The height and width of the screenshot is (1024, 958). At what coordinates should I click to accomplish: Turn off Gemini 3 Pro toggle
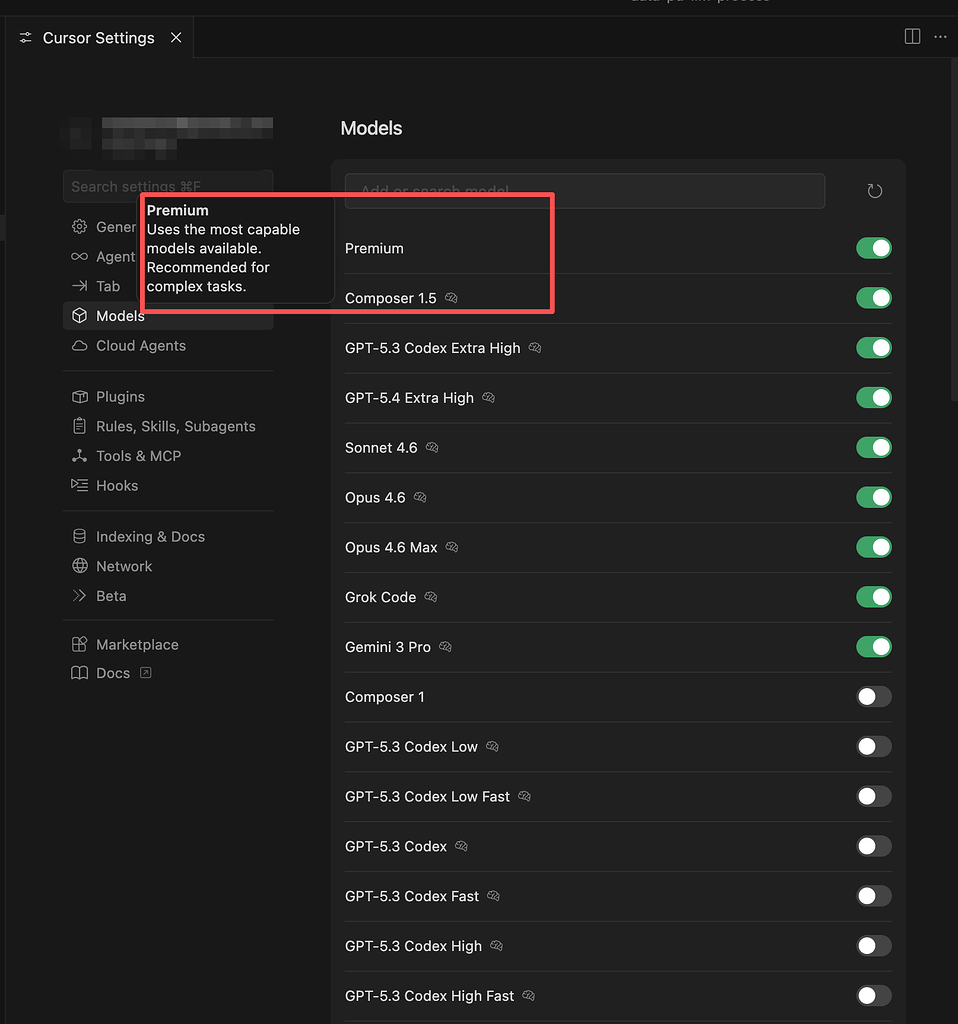click(874, 647)
